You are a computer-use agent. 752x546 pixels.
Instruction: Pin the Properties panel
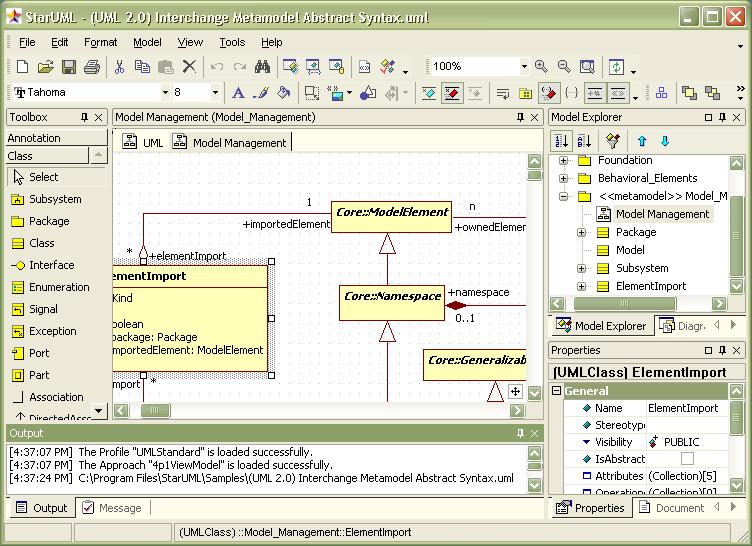tap(722, 350)
